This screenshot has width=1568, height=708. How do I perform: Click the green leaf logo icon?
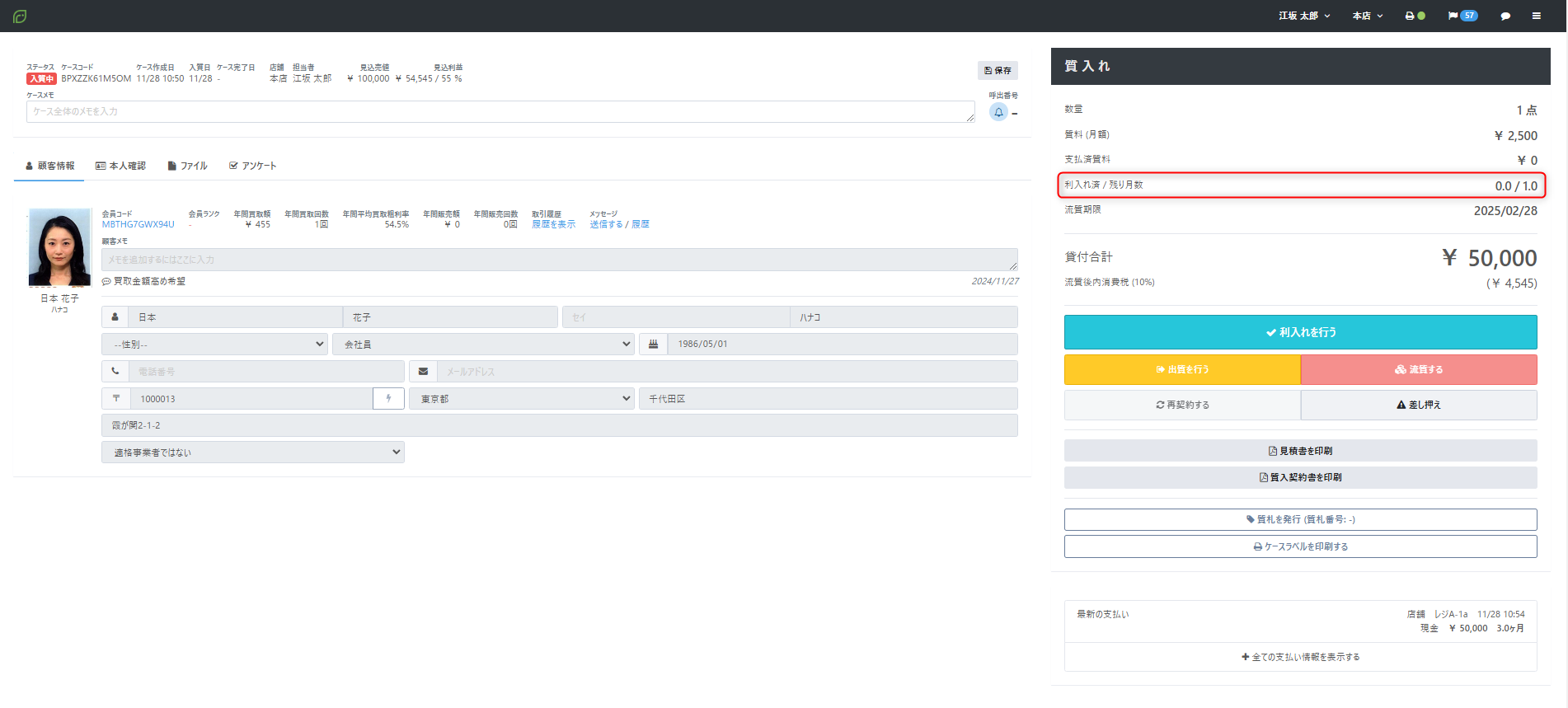(20, 16)
